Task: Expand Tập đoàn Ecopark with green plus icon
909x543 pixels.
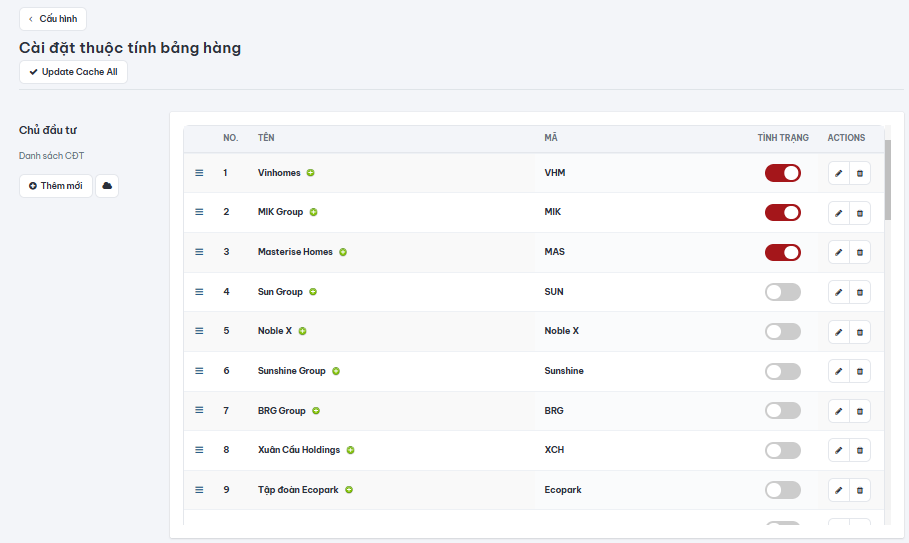Action: pyautogui.click(x=349, y=490)
